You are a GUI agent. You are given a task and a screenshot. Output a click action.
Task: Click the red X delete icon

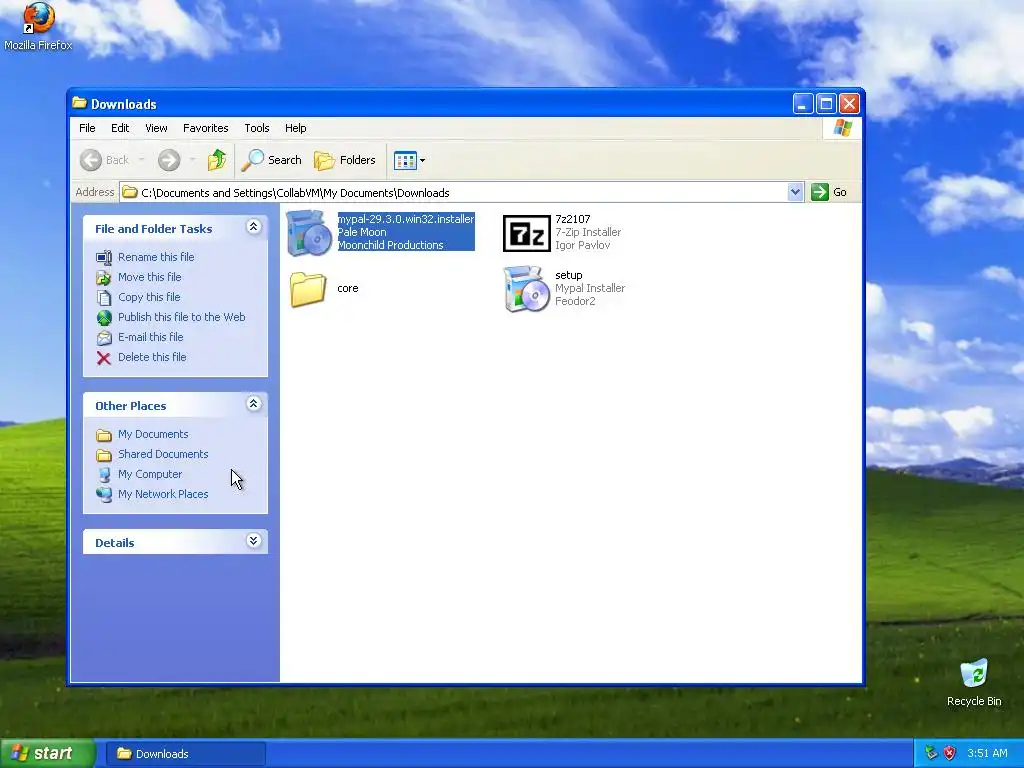[x=104, y=358]
